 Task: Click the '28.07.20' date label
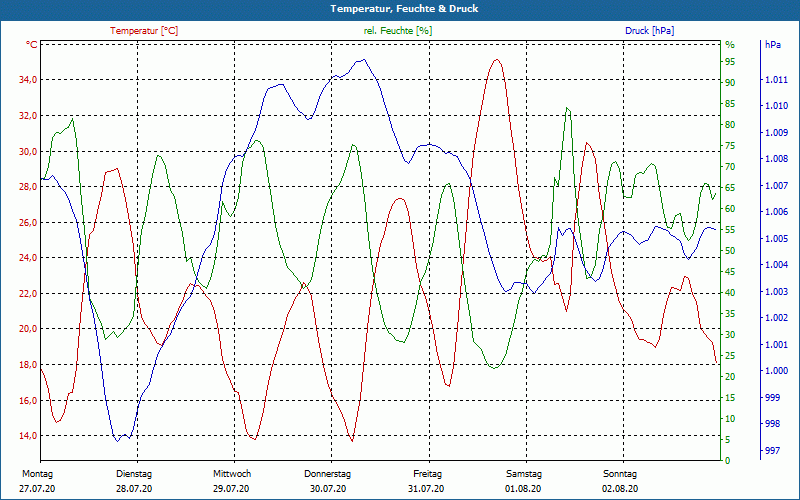[x=134, y=488]
